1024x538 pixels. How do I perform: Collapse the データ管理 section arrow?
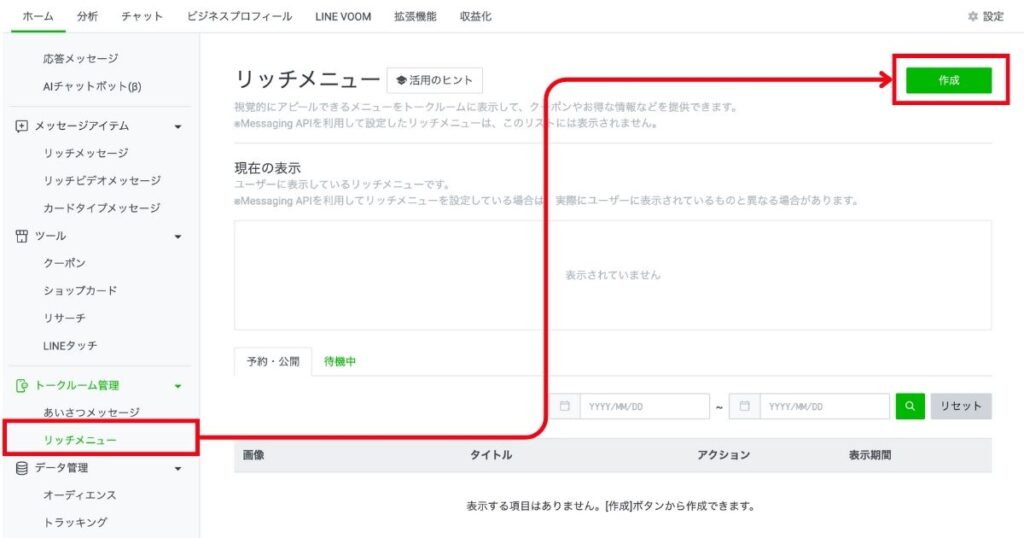point(178,468)
